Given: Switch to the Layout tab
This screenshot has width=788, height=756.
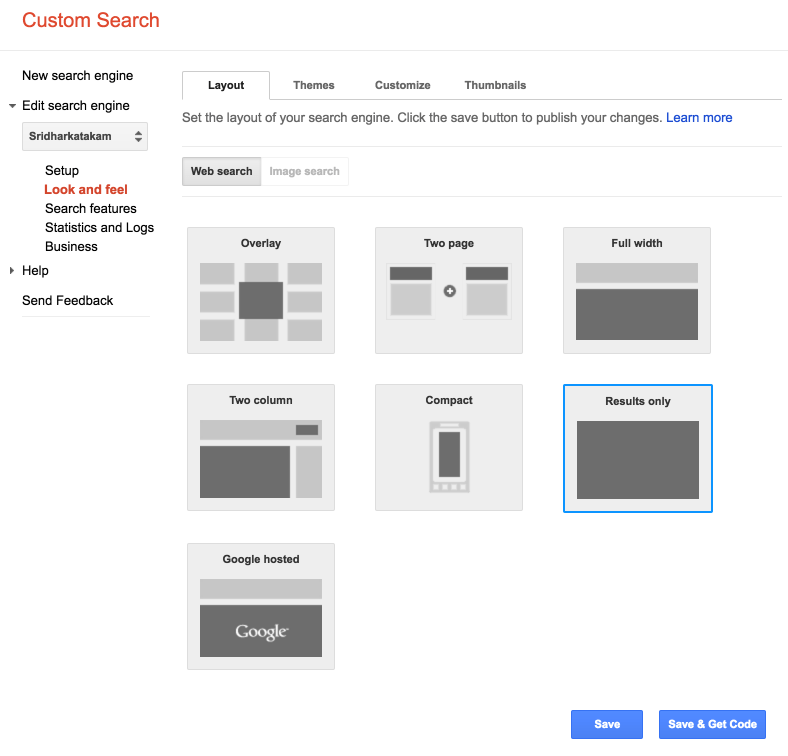Looking at the screenshot, I should tap(226, 85).
